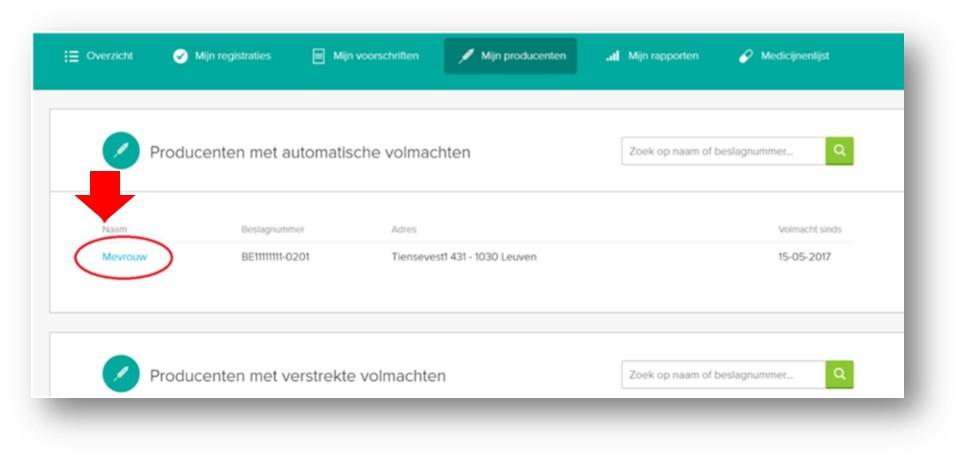This screenshot has height=460, width=966.
Task: Open the producer link Mevrouw
Action: (x=124, y=257)
